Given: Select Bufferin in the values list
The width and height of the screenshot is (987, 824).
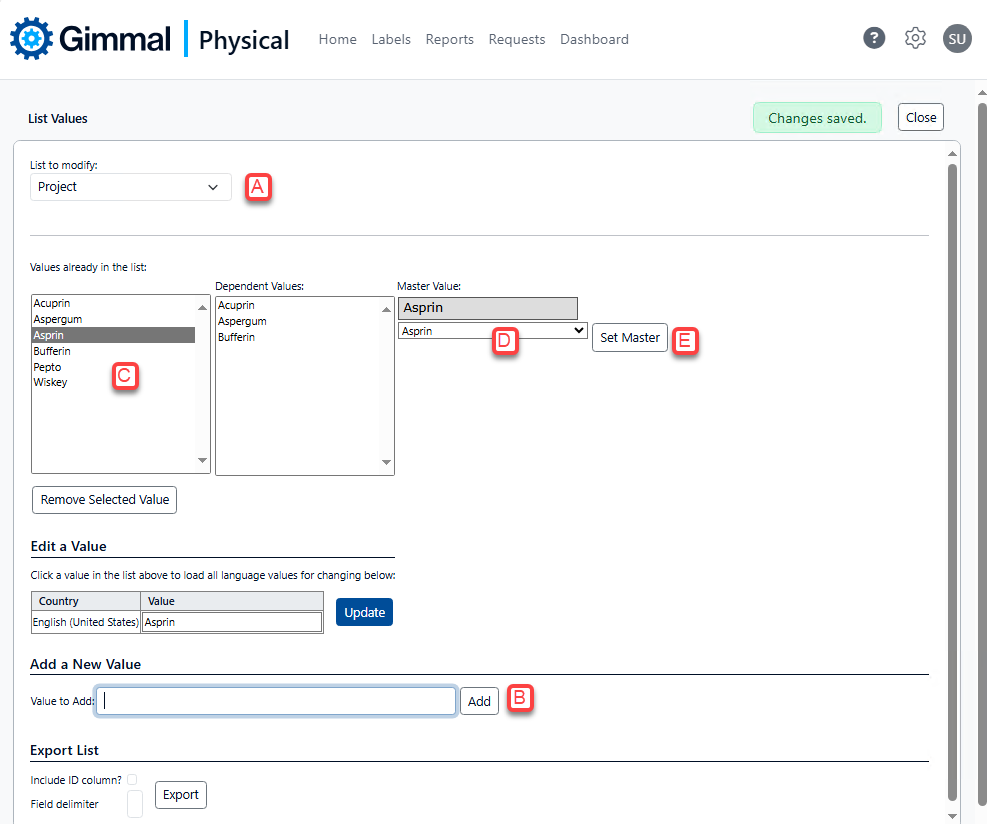Looking at the screenshot, I should click(x=51, y=351).
